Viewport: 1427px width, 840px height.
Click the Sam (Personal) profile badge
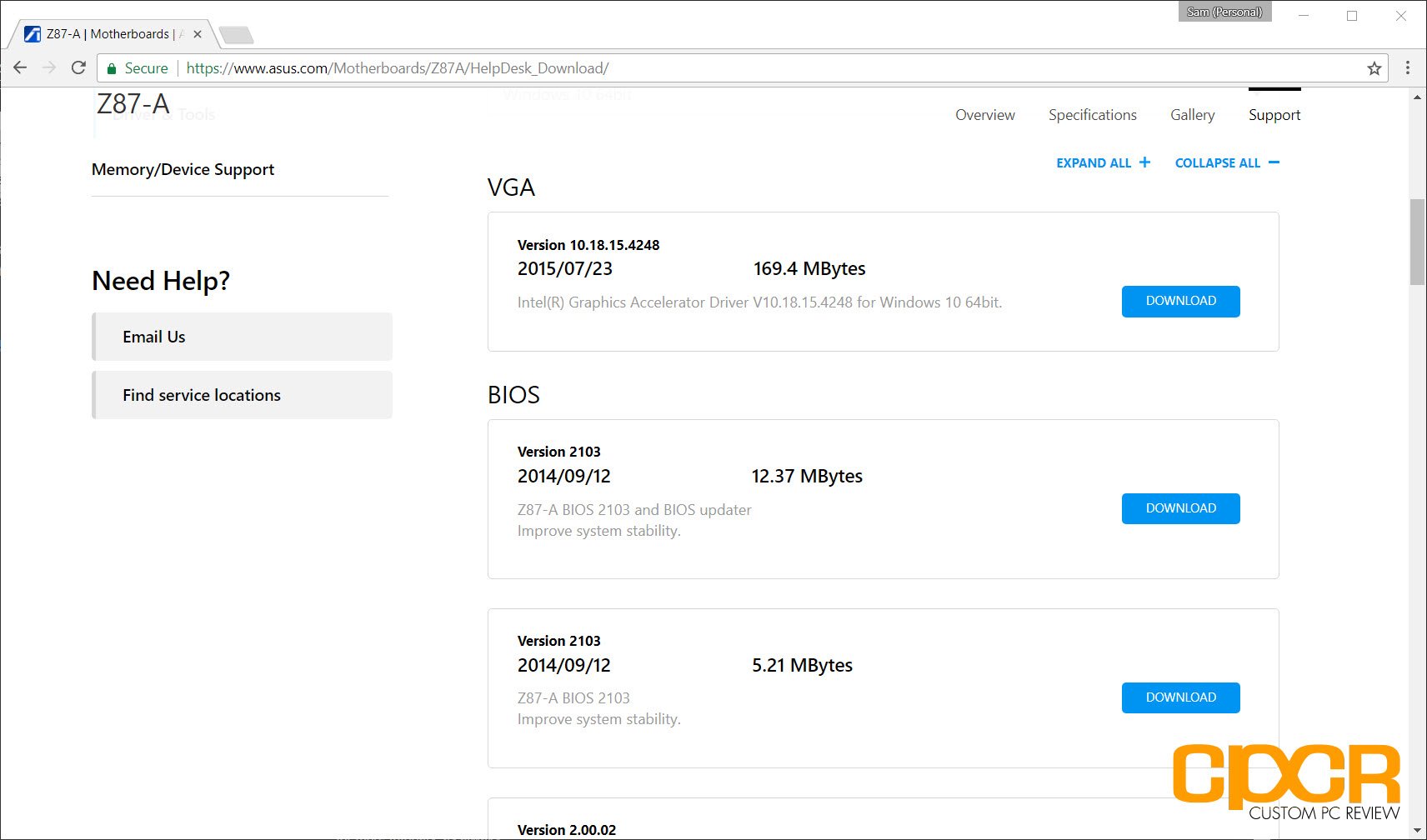(x=1224, y=12)
